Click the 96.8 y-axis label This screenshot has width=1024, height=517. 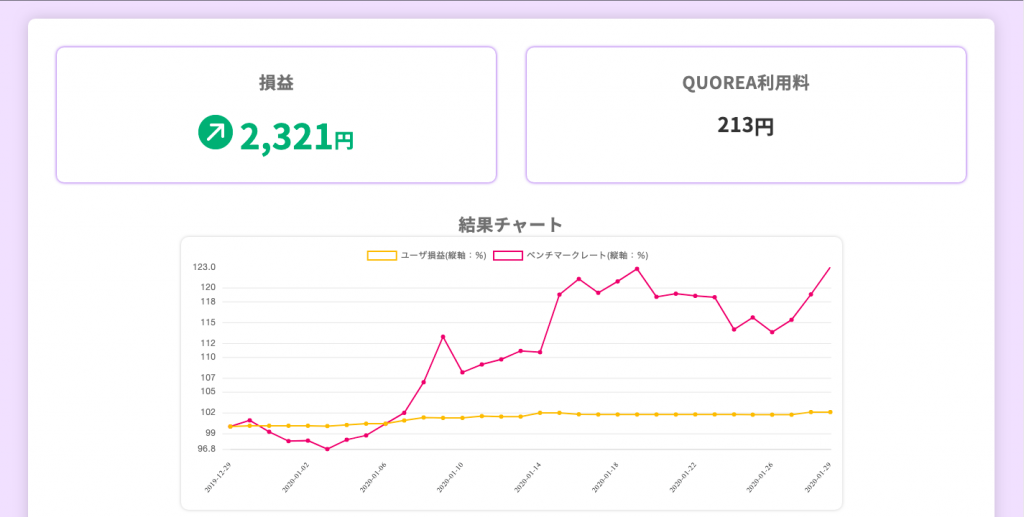click(x=205, y=449)
